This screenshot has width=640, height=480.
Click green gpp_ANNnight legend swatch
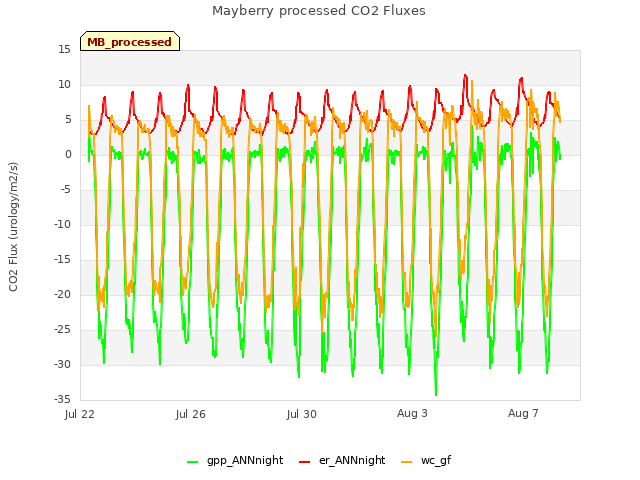click(x=192, y=462)
